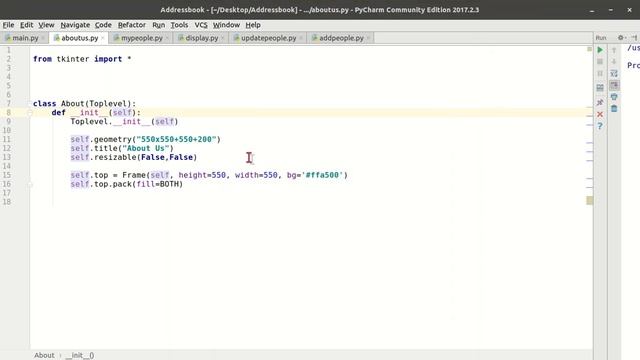Click line number 7 in gutter
The image size is (640, 360).
[x=8, y=104]
